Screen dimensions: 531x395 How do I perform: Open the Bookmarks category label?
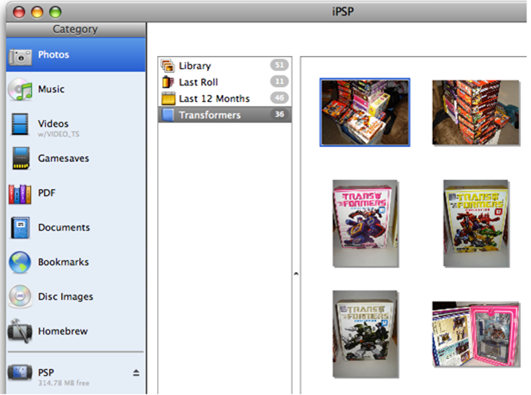pyautogui.click(x=63, y=262)
